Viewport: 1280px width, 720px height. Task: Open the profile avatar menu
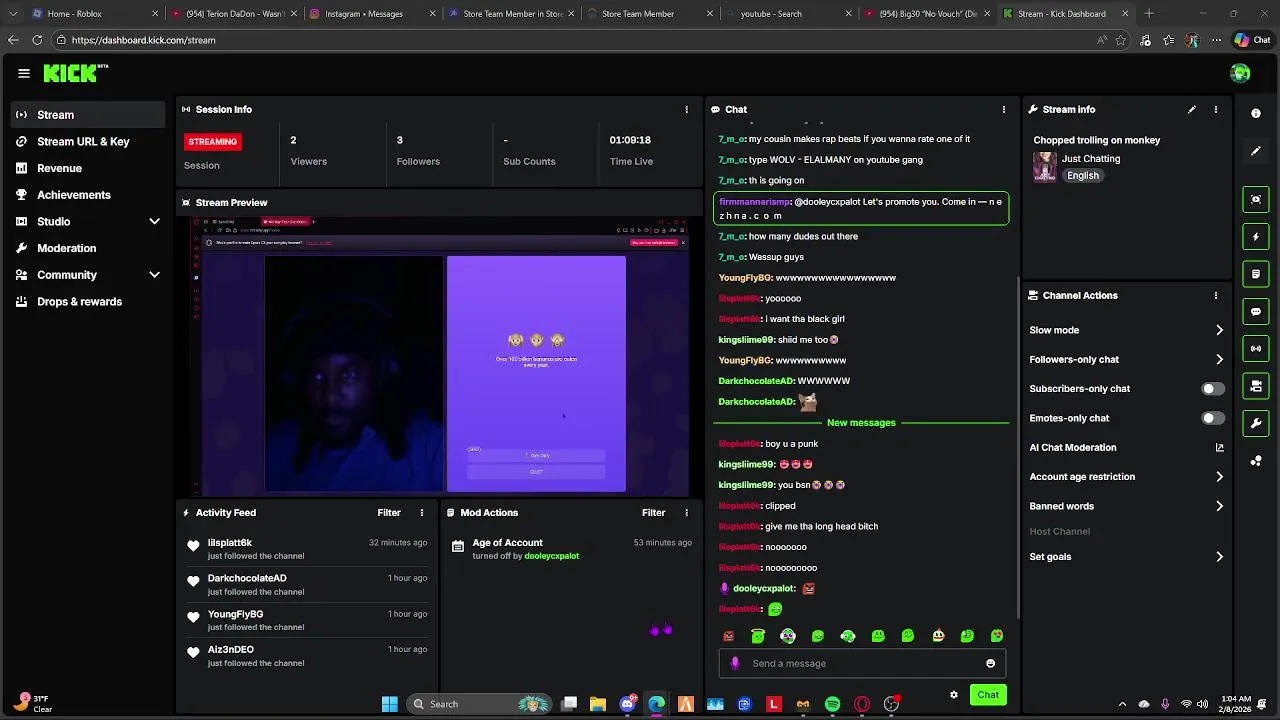click(1240, 73)
